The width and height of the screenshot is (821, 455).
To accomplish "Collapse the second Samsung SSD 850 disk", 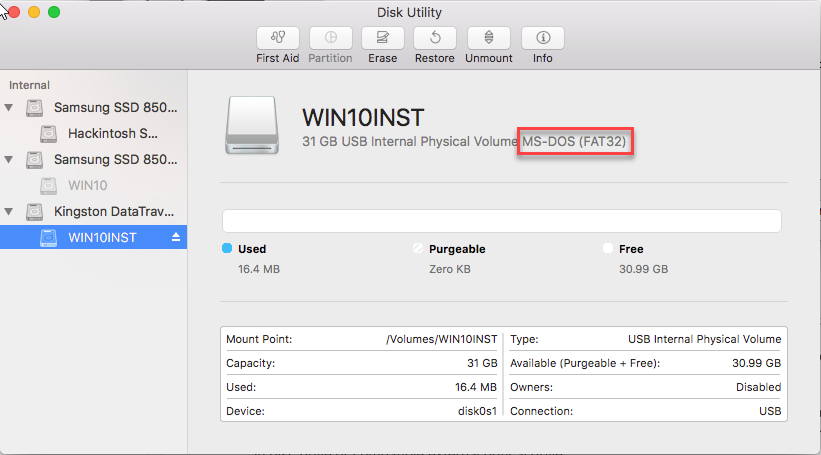I will pos(10,160).
